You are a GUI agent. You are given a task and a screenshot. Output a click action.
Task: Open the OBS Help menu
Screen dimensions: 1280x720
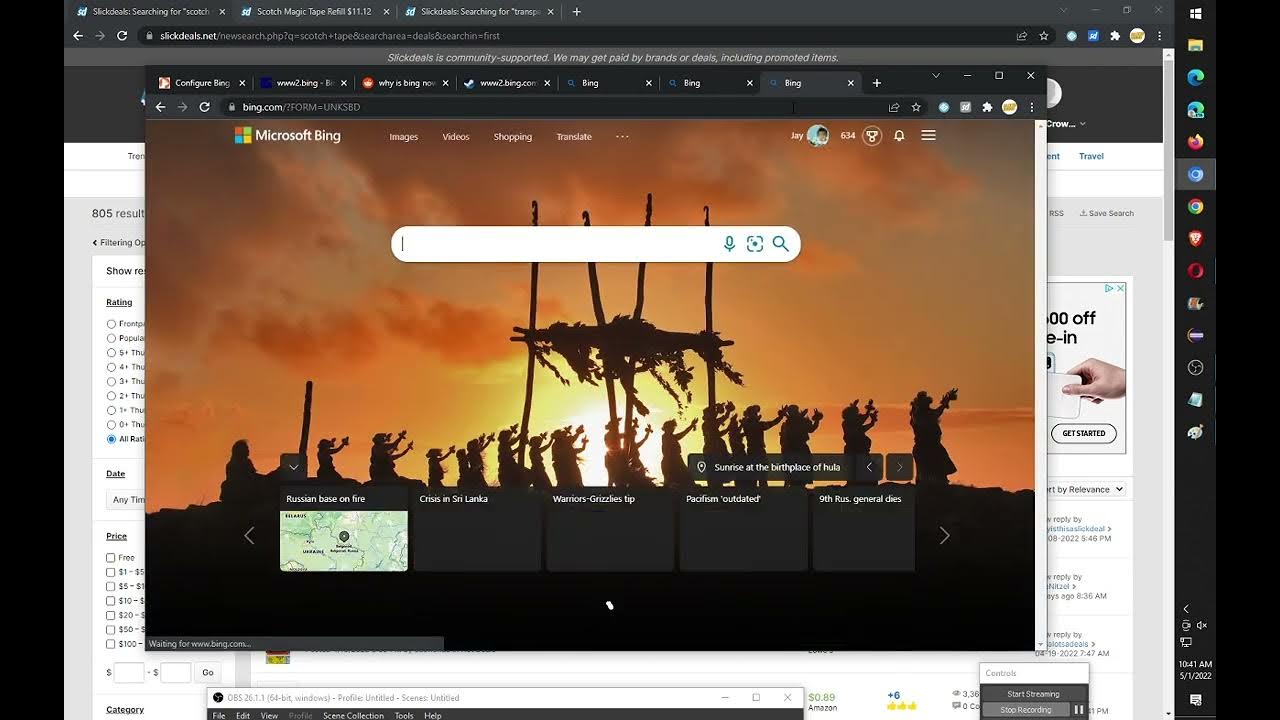(x=432, y=715)
